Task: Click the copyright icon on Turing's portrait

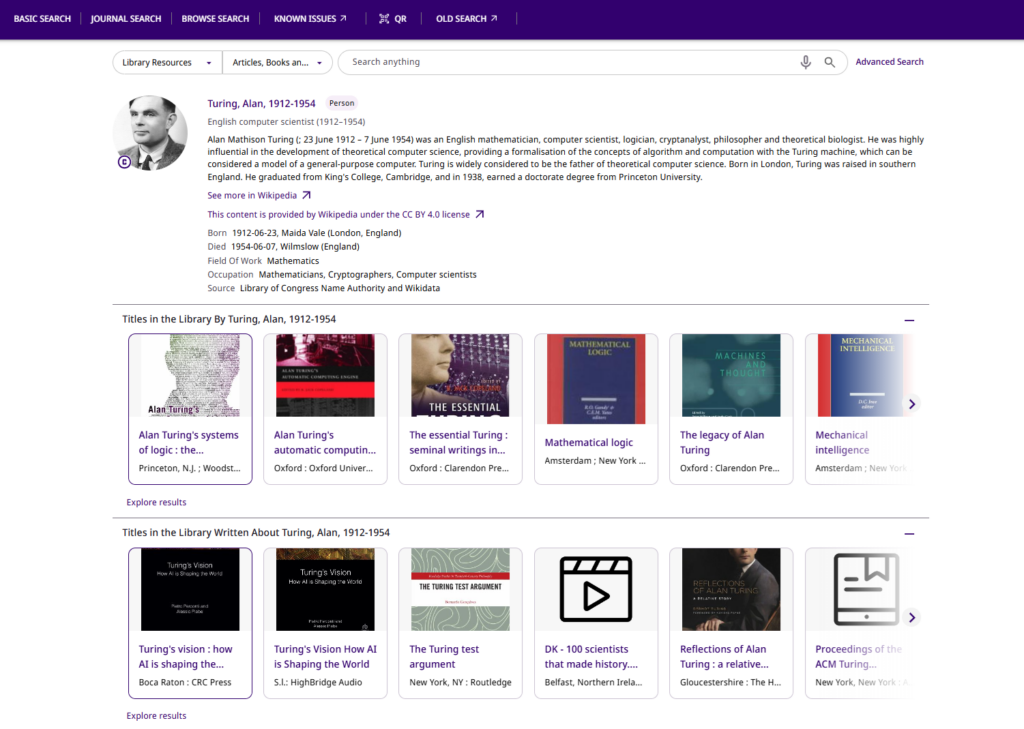Action: click(x=124, y=162)
